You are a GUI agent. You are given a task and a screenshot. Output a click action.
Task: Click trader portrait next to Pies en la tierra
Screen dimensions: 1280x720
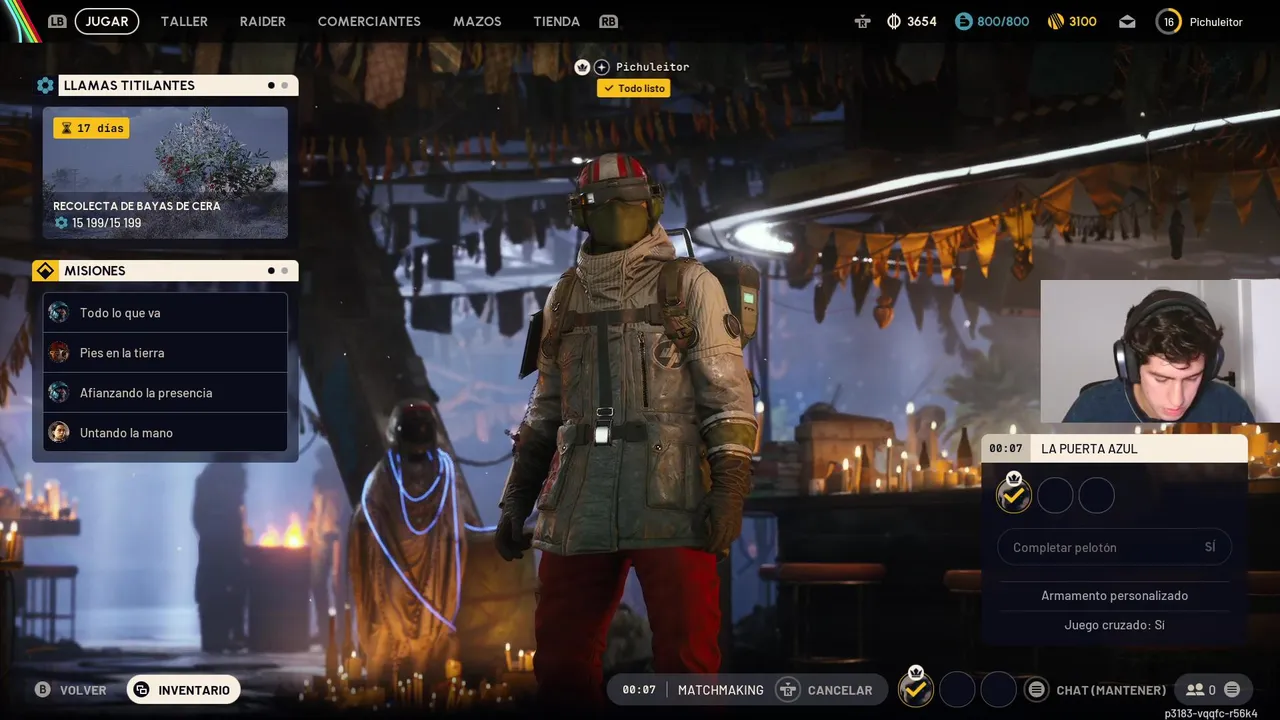click(x=59, y=352)
